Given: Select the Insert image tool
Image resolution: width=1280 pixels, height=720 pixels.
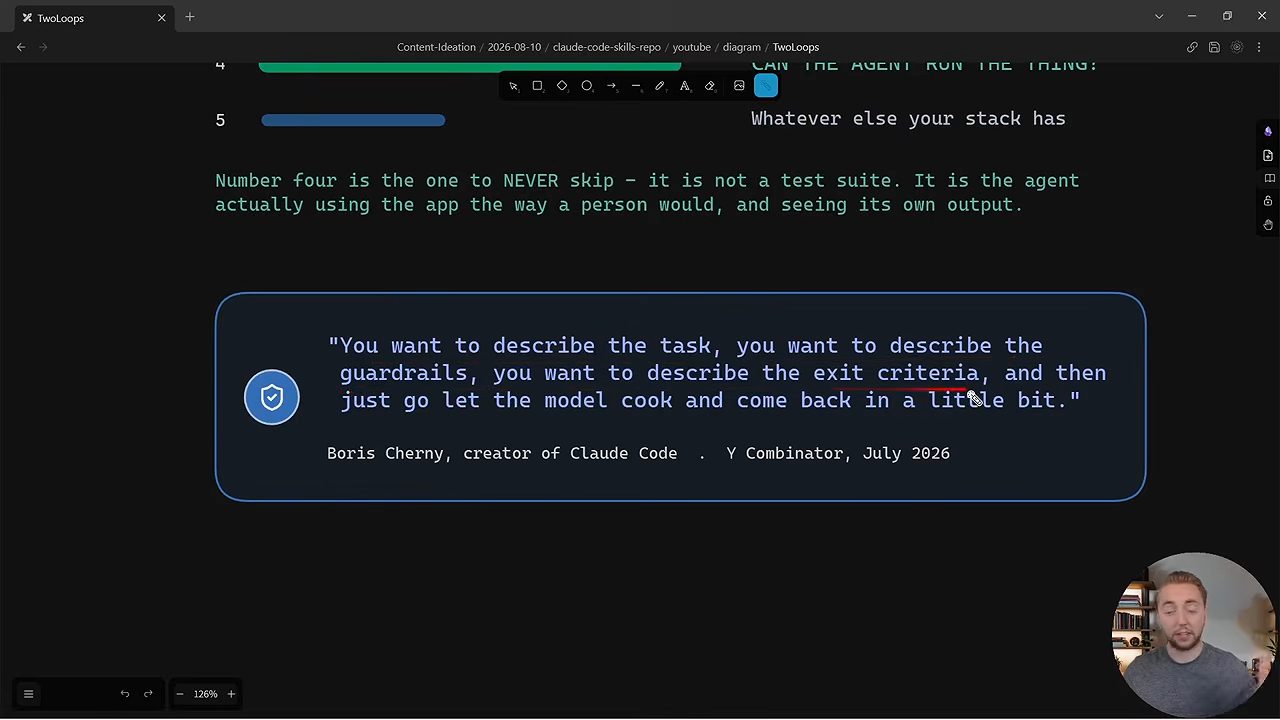Looking at the screenshot, I should pyautogui.click(x=739, y=86).
